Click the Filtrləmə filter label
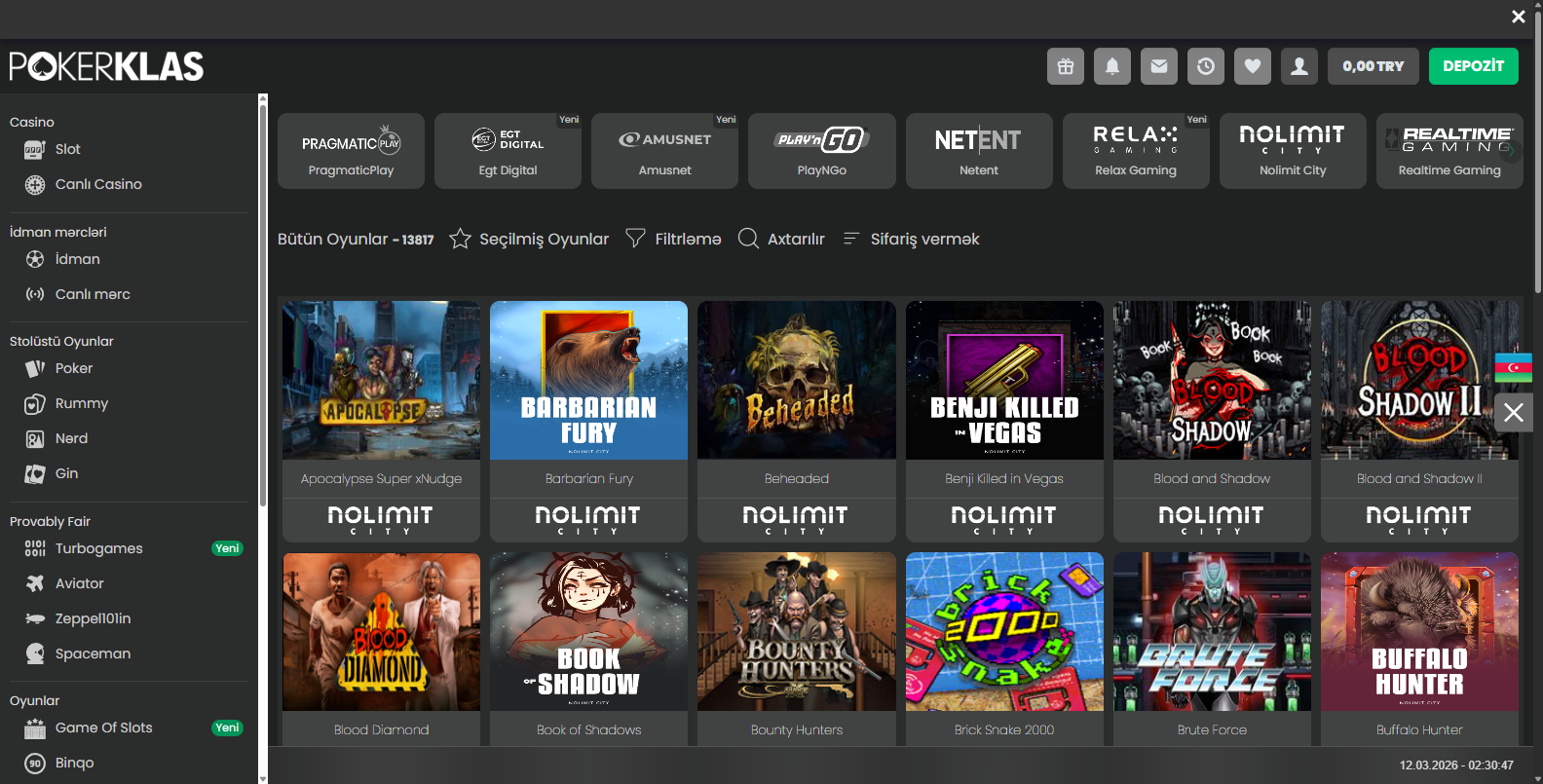 (688, 239)
